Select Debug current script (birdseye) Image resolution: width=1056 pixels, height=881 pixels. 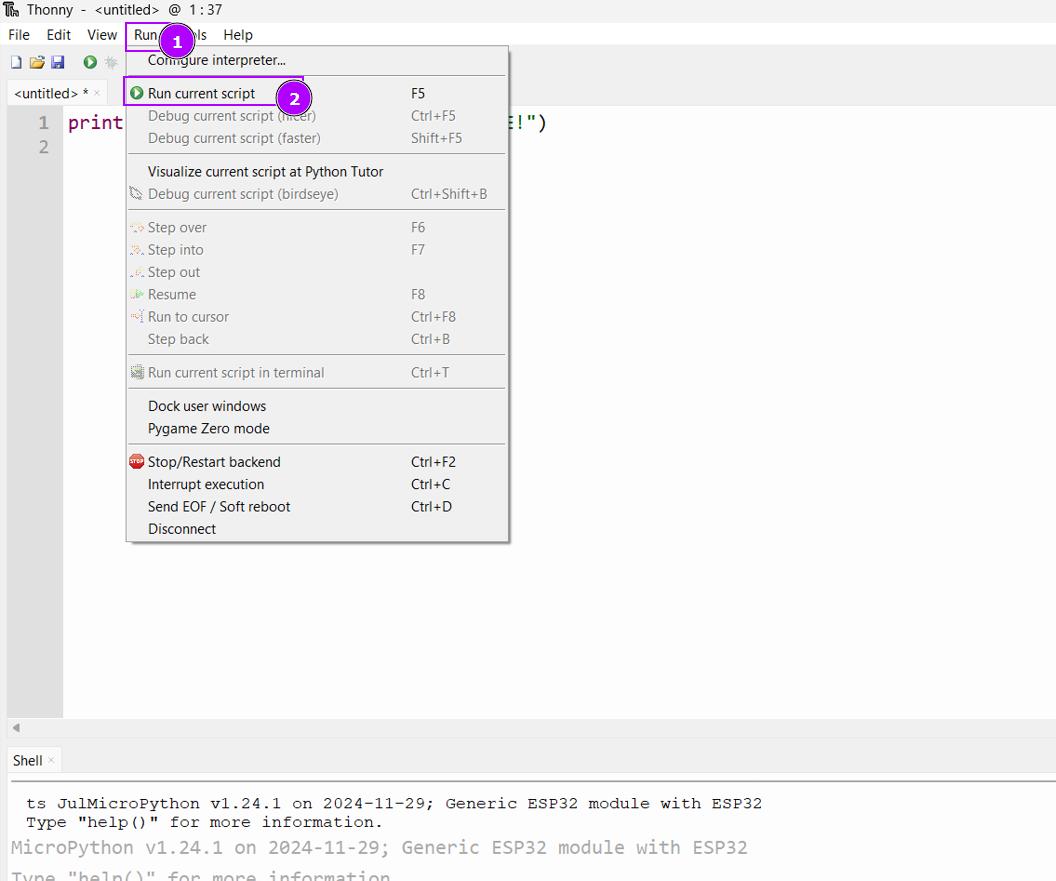(x=317, y=194)
